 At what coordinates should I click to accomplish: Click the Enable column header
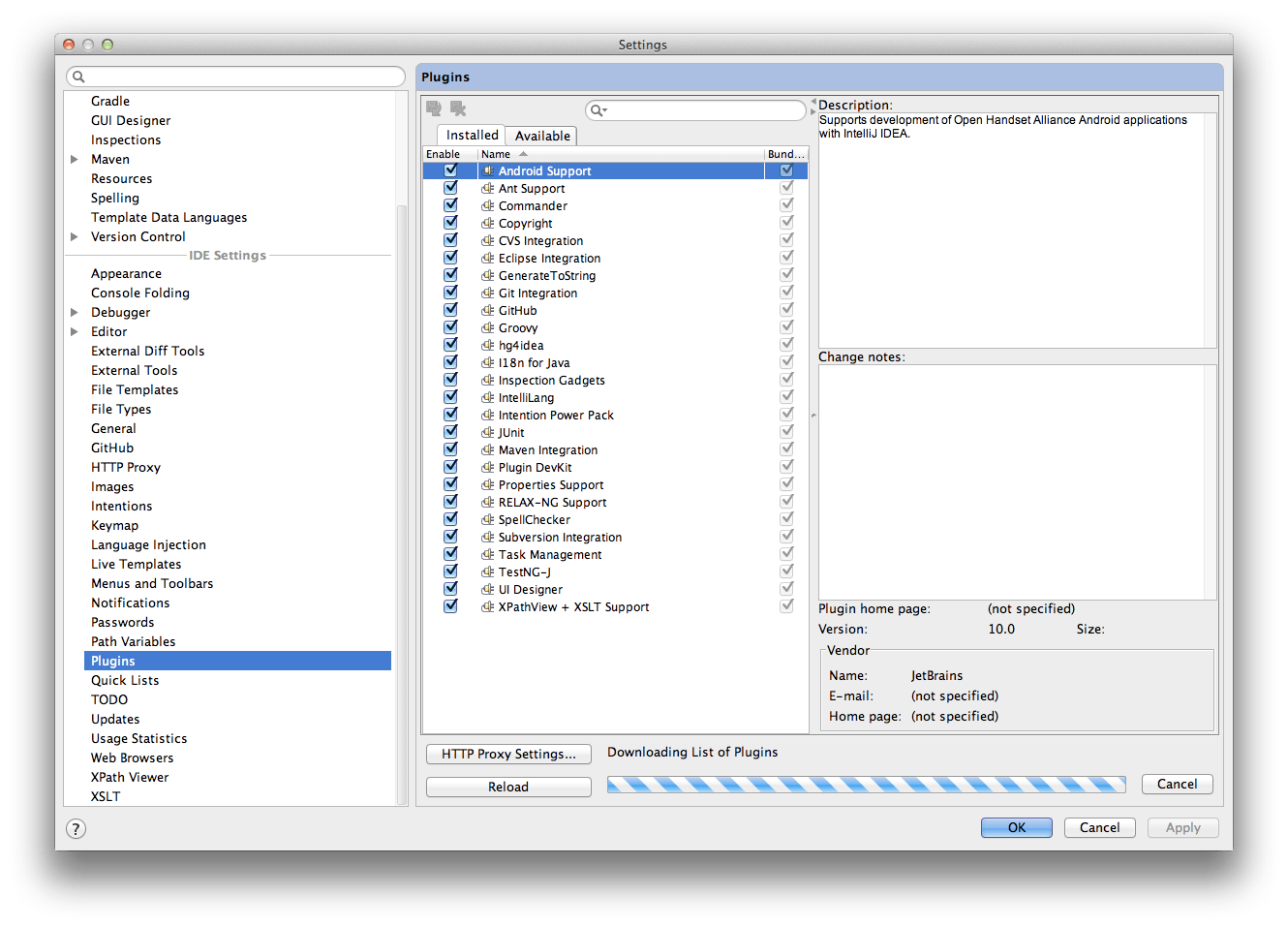[x=449, y=154]
